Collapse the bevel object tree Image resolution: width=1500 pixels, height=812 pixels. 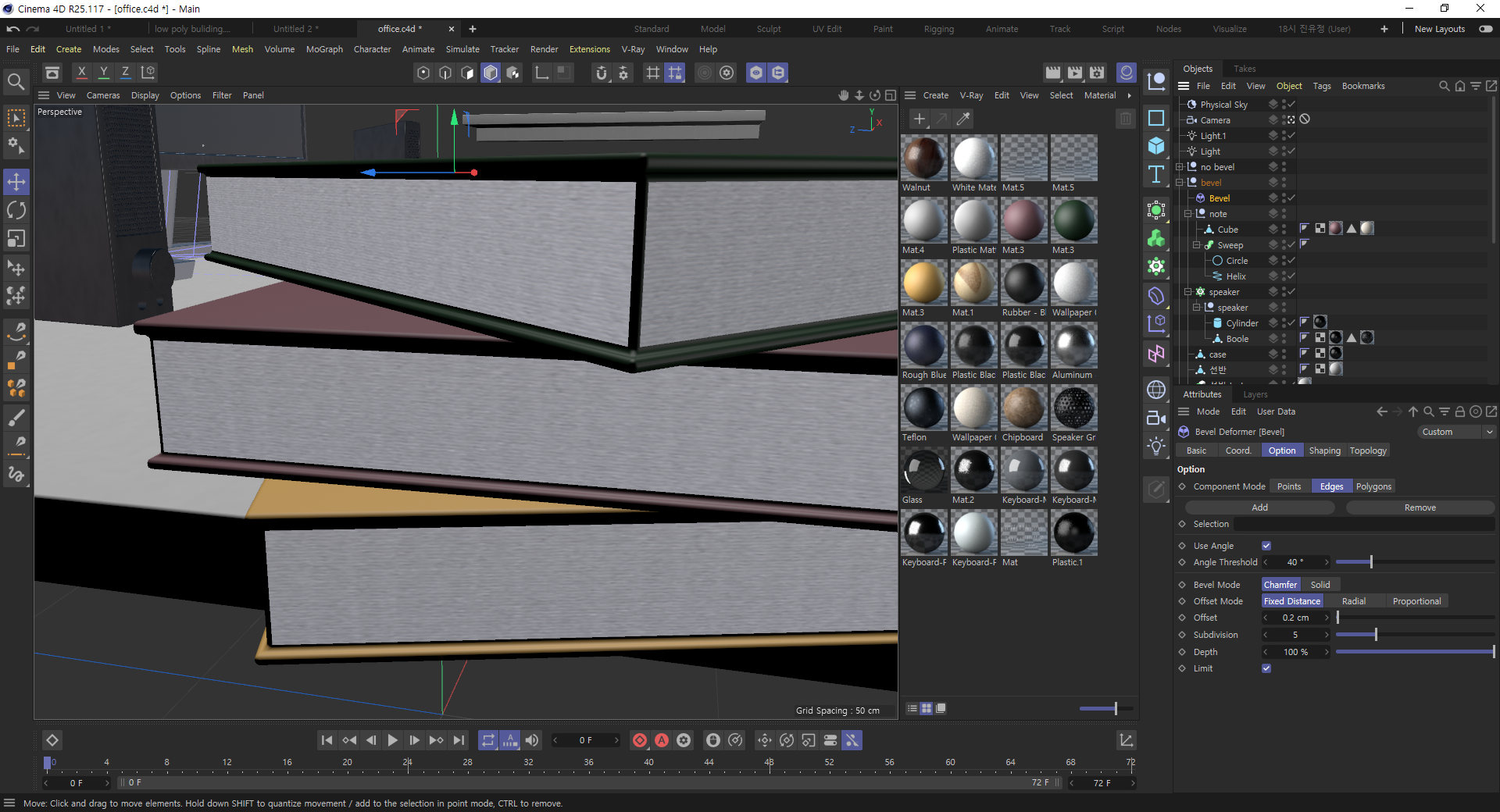pyautogui.click(x=1180, y=183)
